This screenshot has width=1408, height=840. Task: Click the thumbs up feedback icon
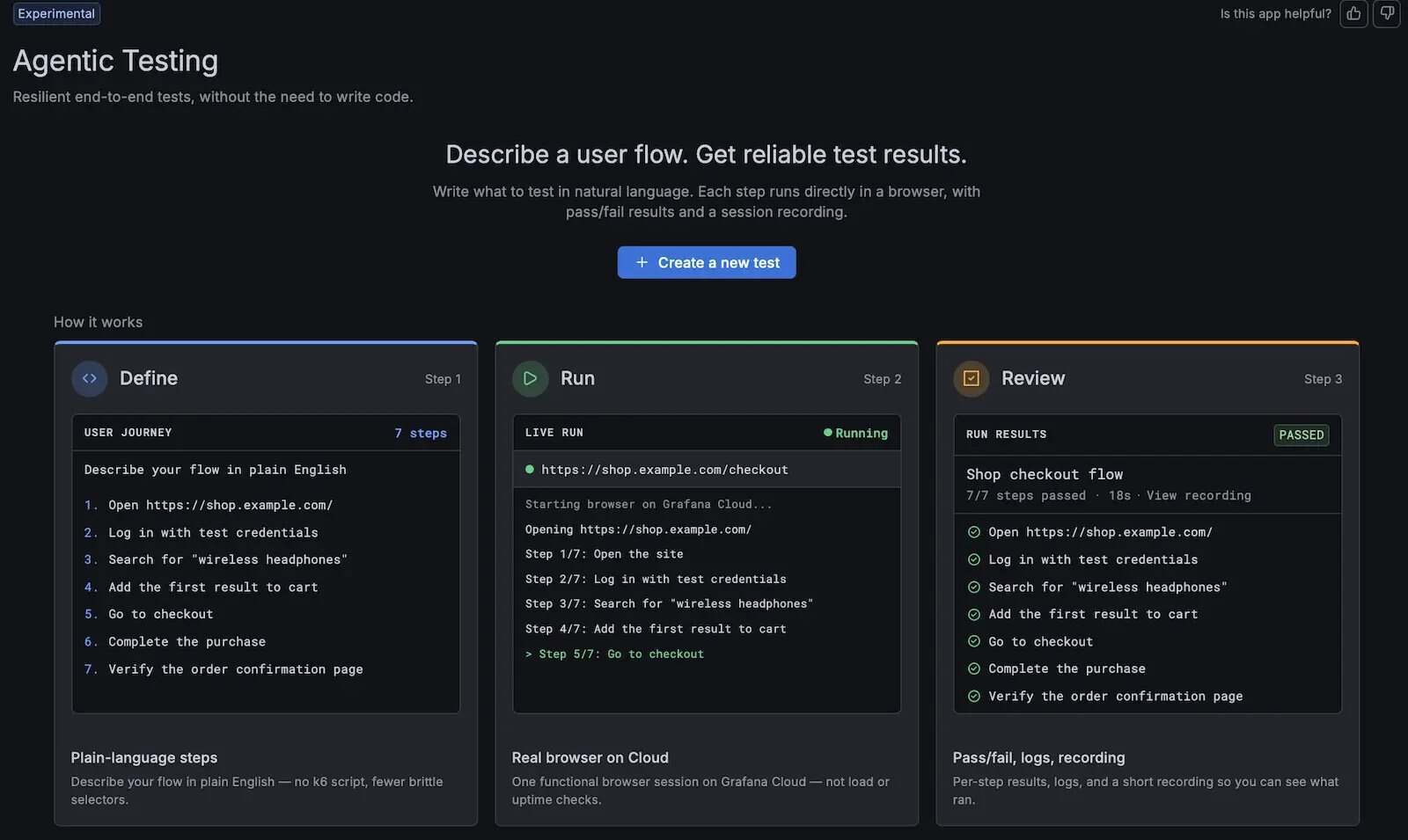pos(1353,14)
